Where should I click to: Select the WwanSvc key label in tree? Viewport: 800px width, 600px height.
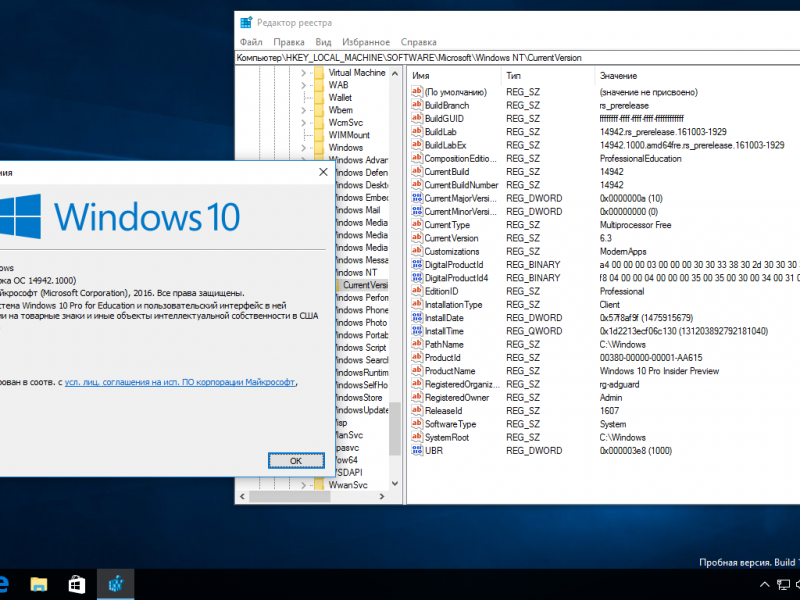(x=348, y=485)
